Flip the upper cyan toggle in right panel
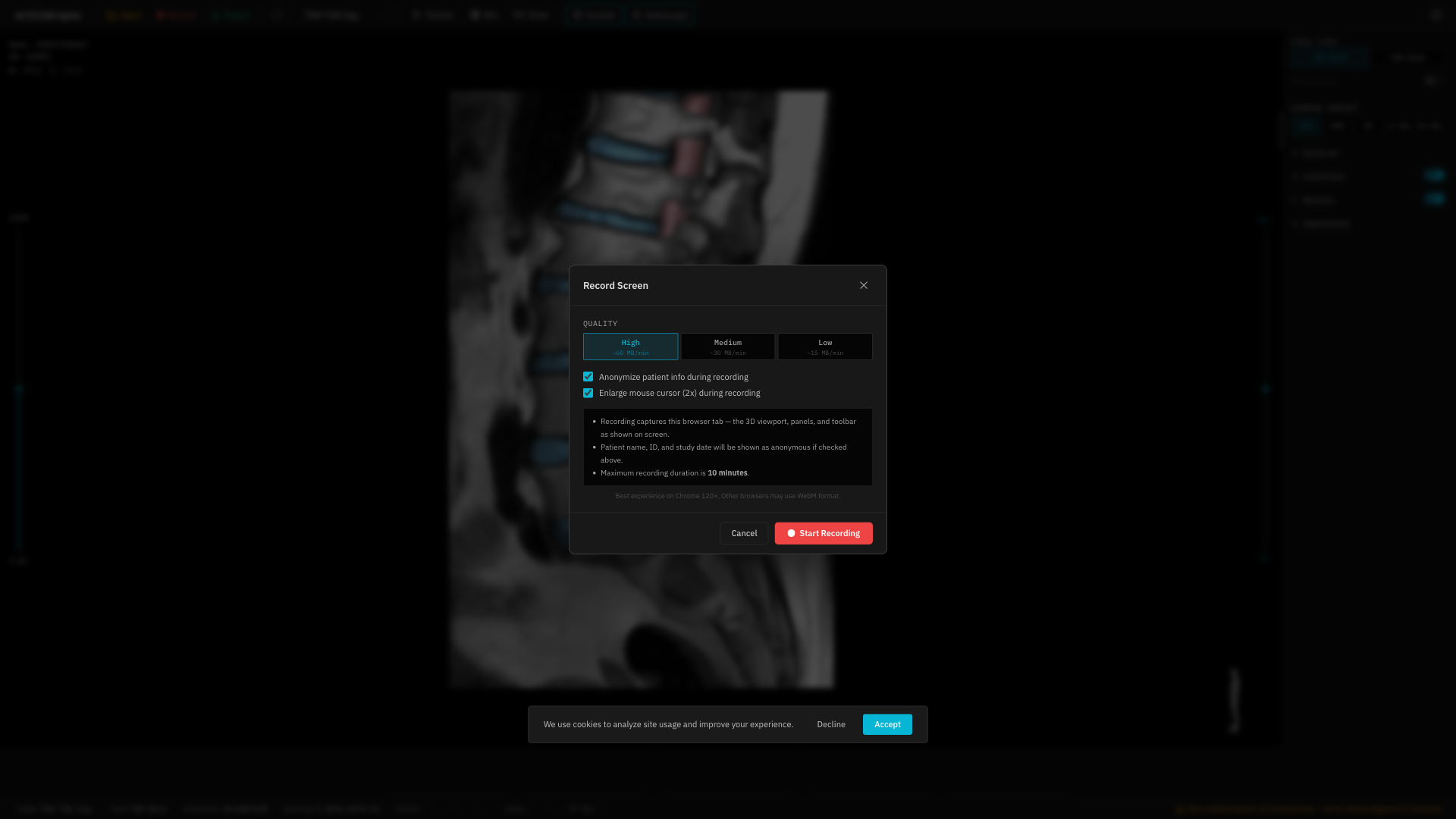This screenshot has width=1456, height=819. 1435,175
